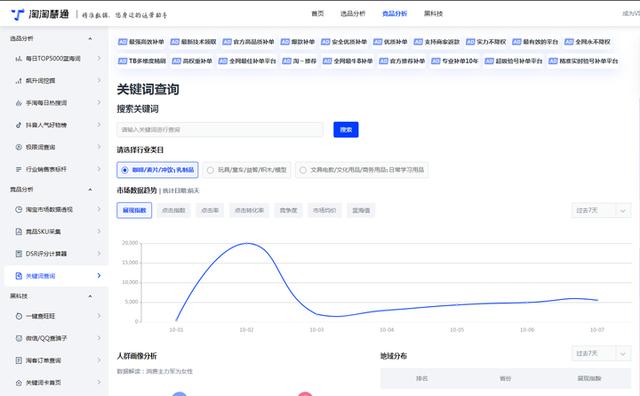Switch to the 点击转化率 metric tab
Viewport: 640px width, 396px height.
249,210
